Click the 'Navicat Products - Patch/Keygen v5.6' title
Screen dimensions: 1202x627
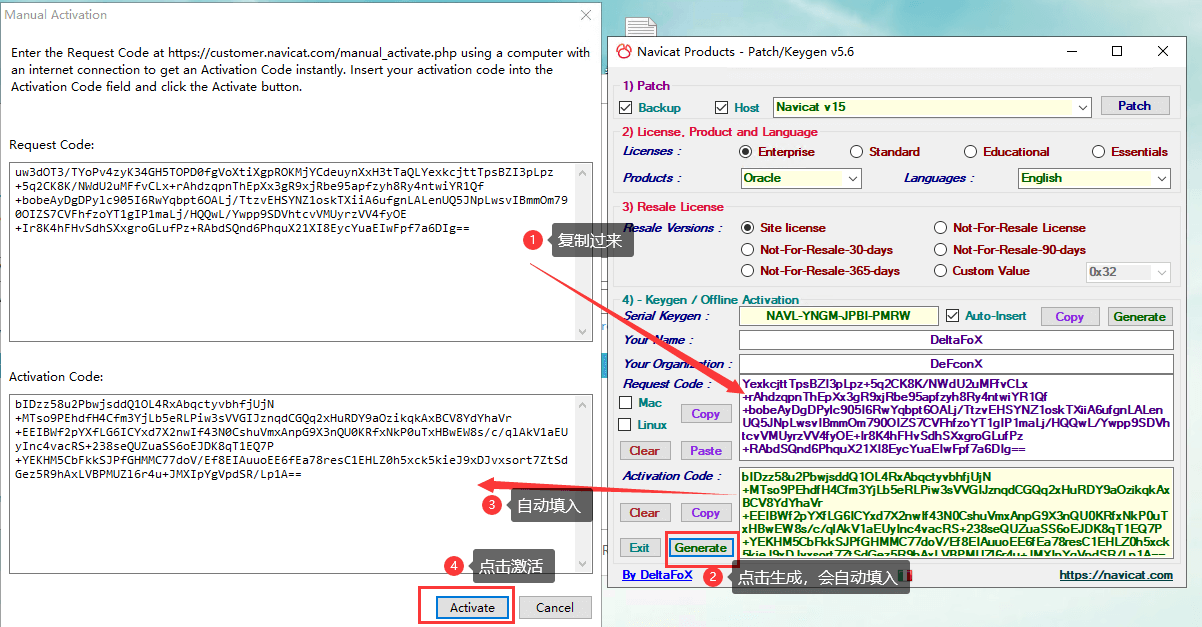(x=747, y=52)
